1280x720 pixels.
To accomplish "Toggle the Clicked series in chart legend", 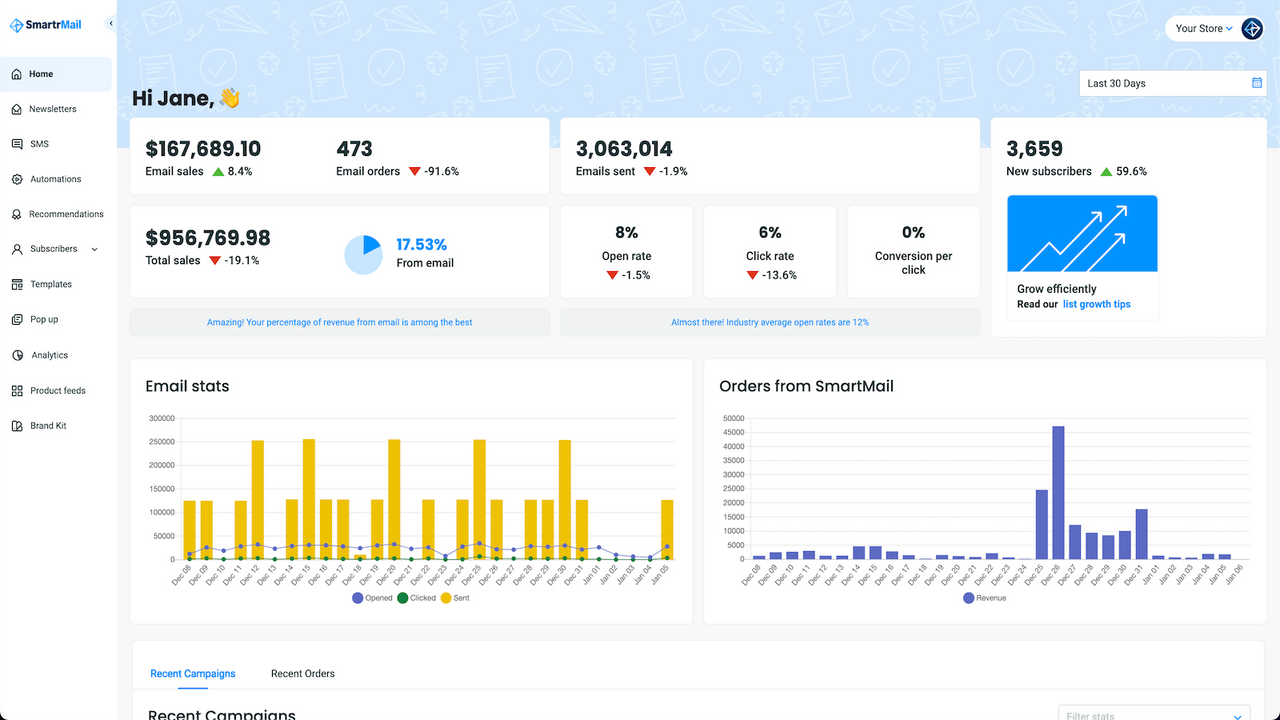I will point(403,598).
